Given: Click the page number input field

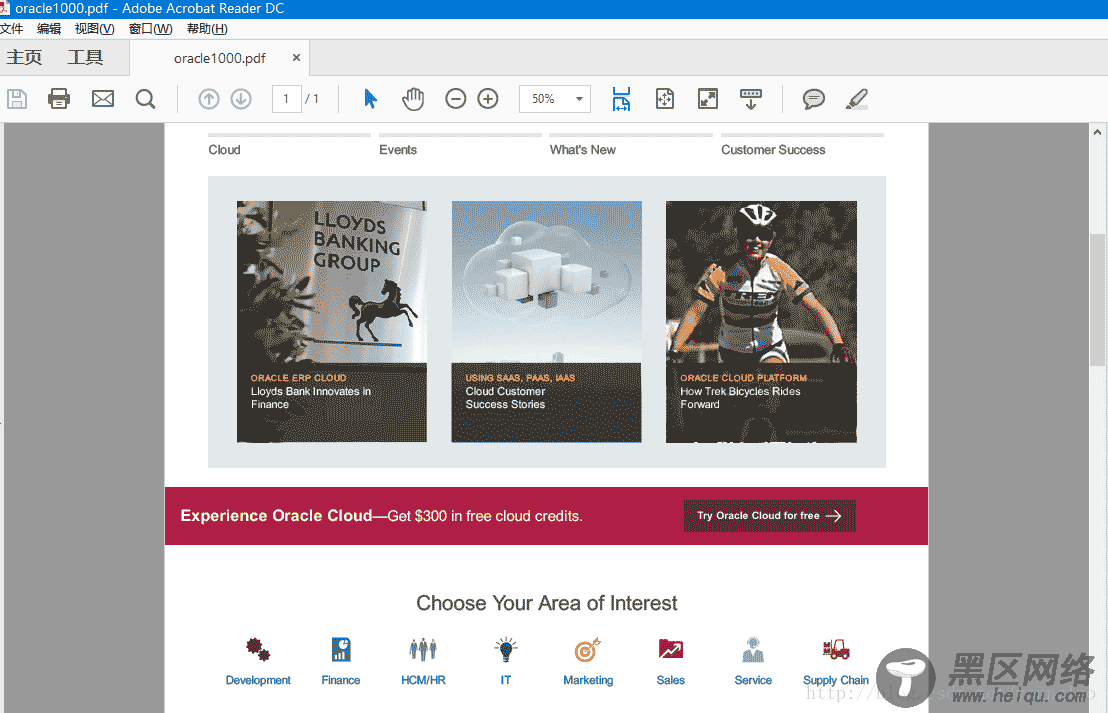Looking at the screenshot, I should (x=286, y=99).
